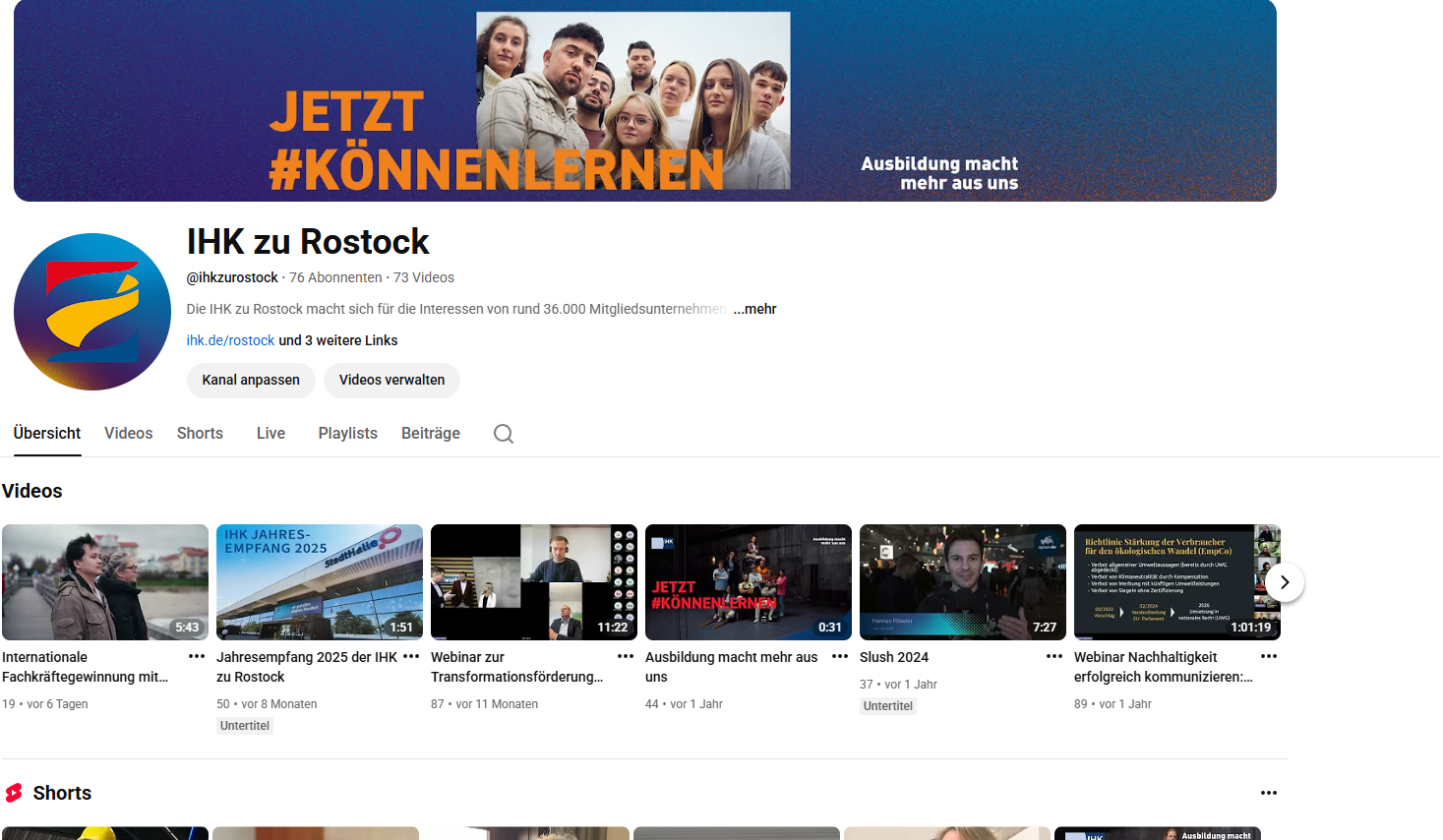This screenshot has height=840, width=1443.
Task: Open the 'Internationale Fachkräftegewinnung mit...' title
Action: tap(86, 667)
